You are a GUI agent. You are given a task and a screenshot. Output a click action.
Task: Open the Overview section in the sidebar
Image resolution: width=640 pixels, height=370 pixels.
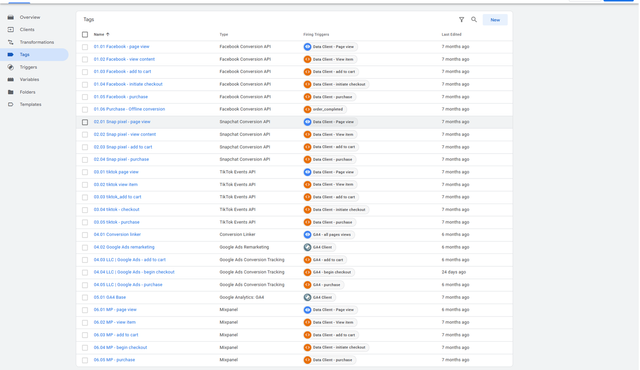pos(30,17)
